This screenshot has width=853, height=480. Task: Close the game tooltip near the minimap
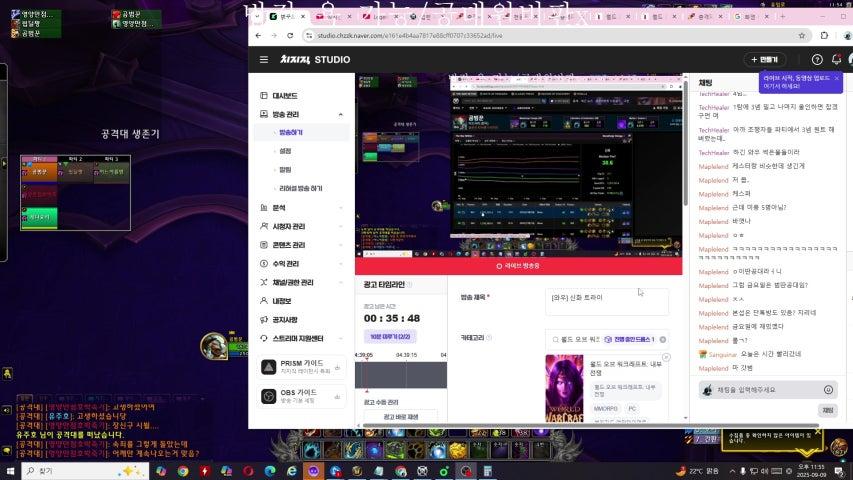click(818, 432)
